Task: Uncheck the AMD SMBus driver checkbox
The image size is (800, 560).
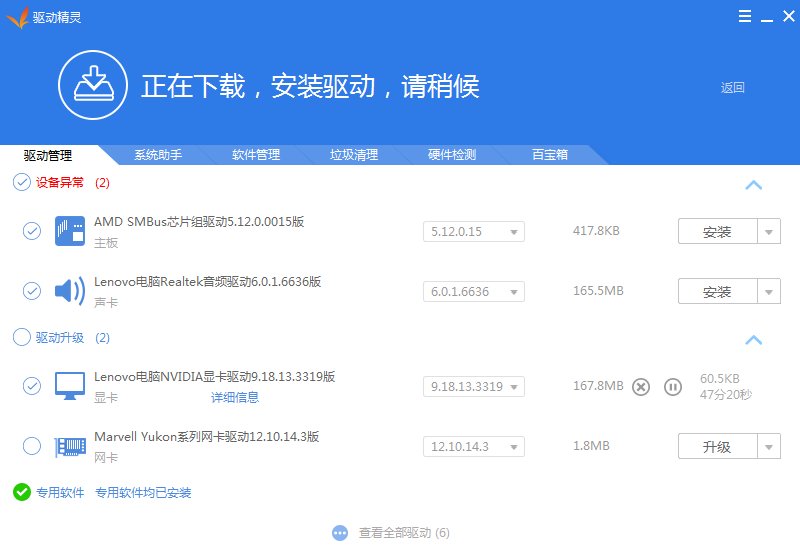Action: (32, 231)
